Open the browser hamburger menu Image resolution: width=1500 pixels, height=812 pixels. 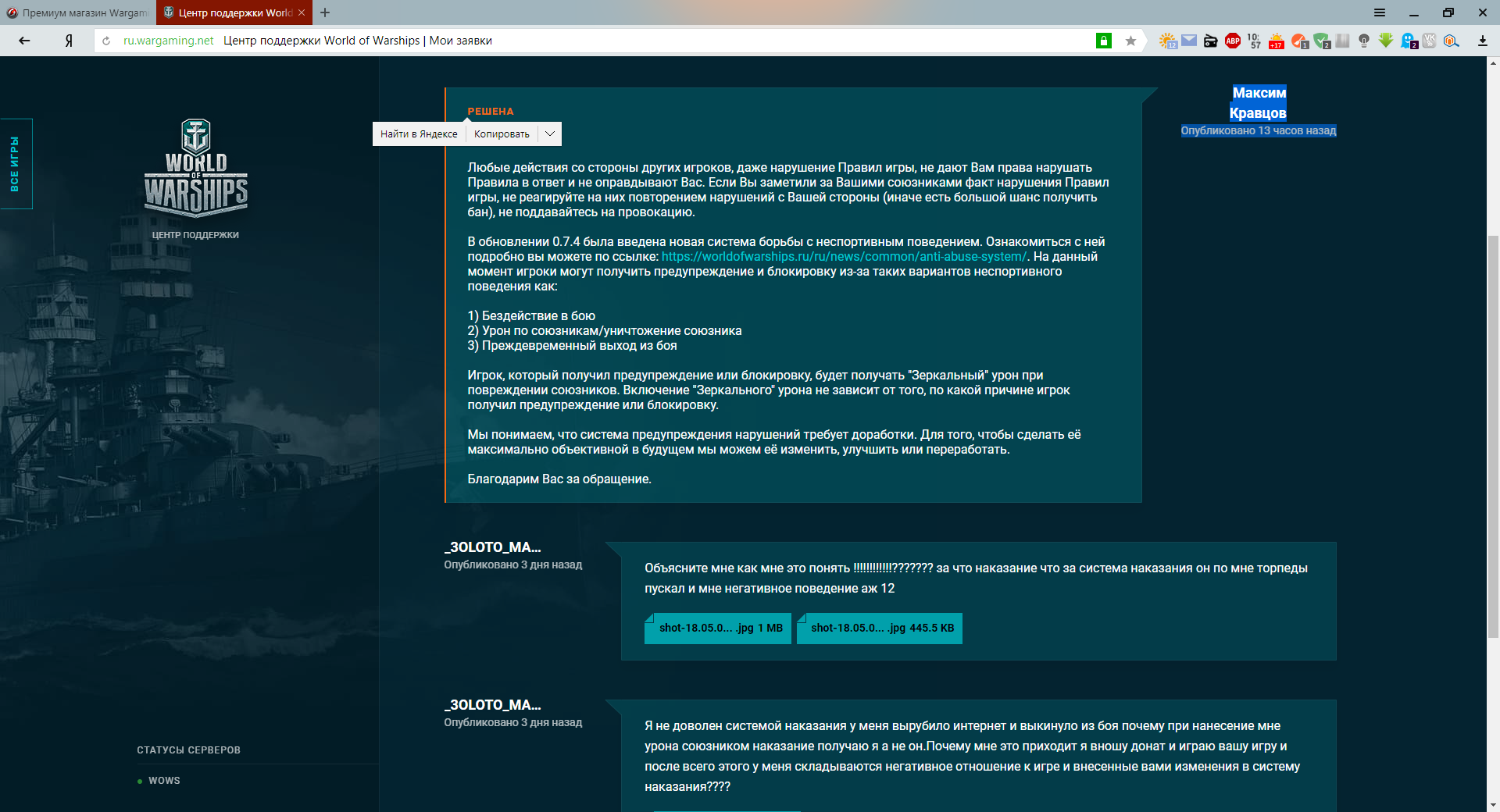point(1380,12)
